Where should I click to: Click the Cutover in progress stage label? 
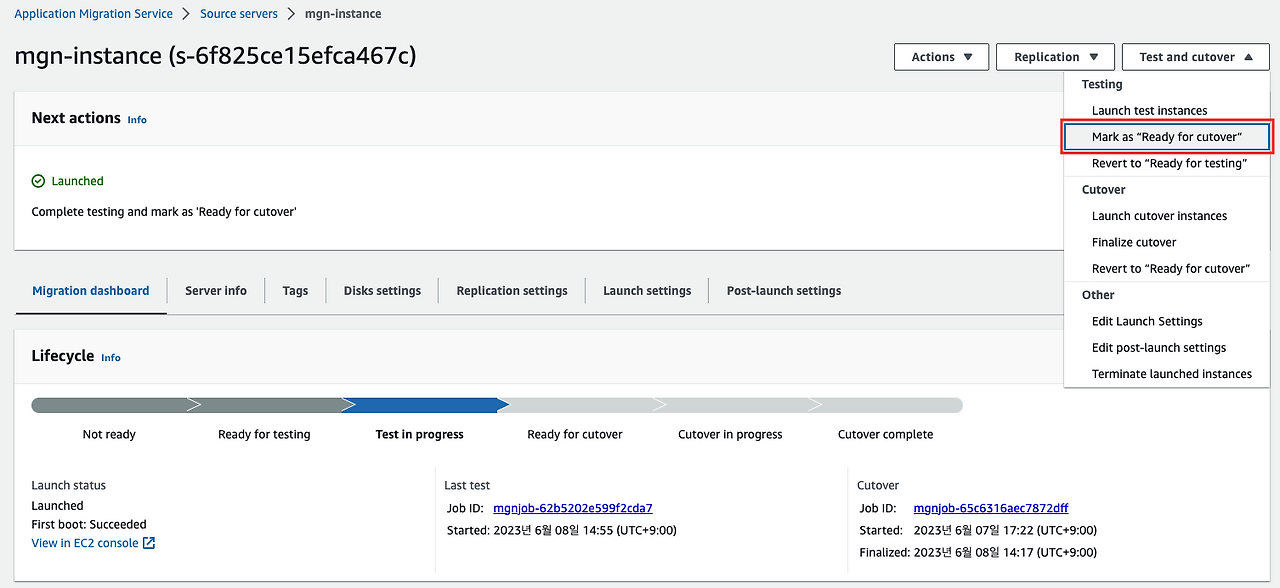[x=730, y=435]
